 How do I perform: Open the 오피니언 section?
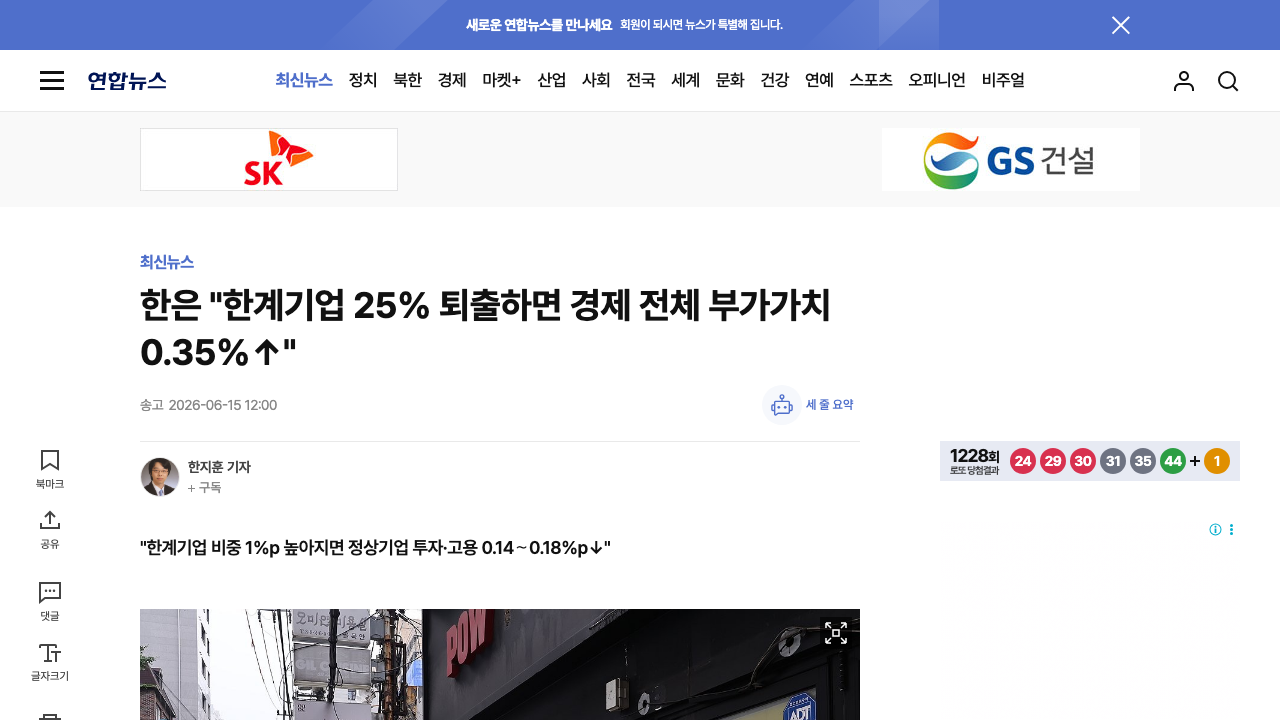(x=937, y=81)
